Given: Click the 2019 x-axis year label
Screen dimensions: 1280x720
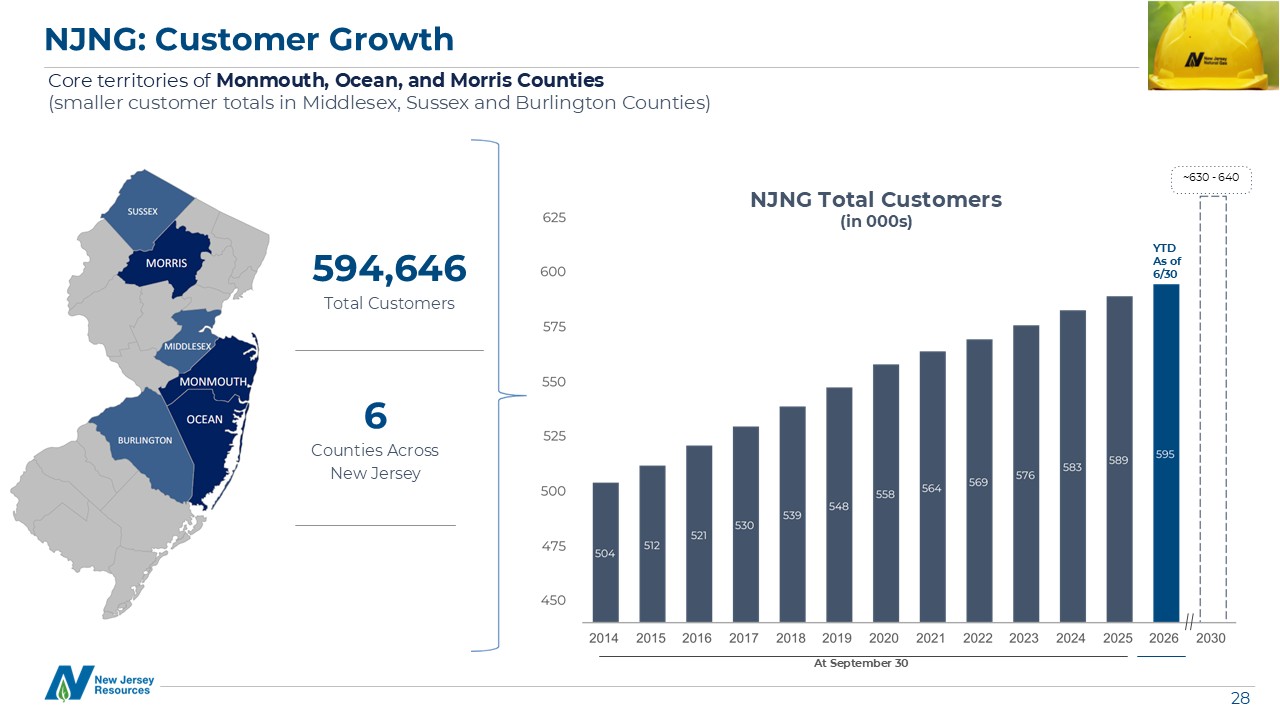Looking at the screenshot, I should tap(837, 638).
